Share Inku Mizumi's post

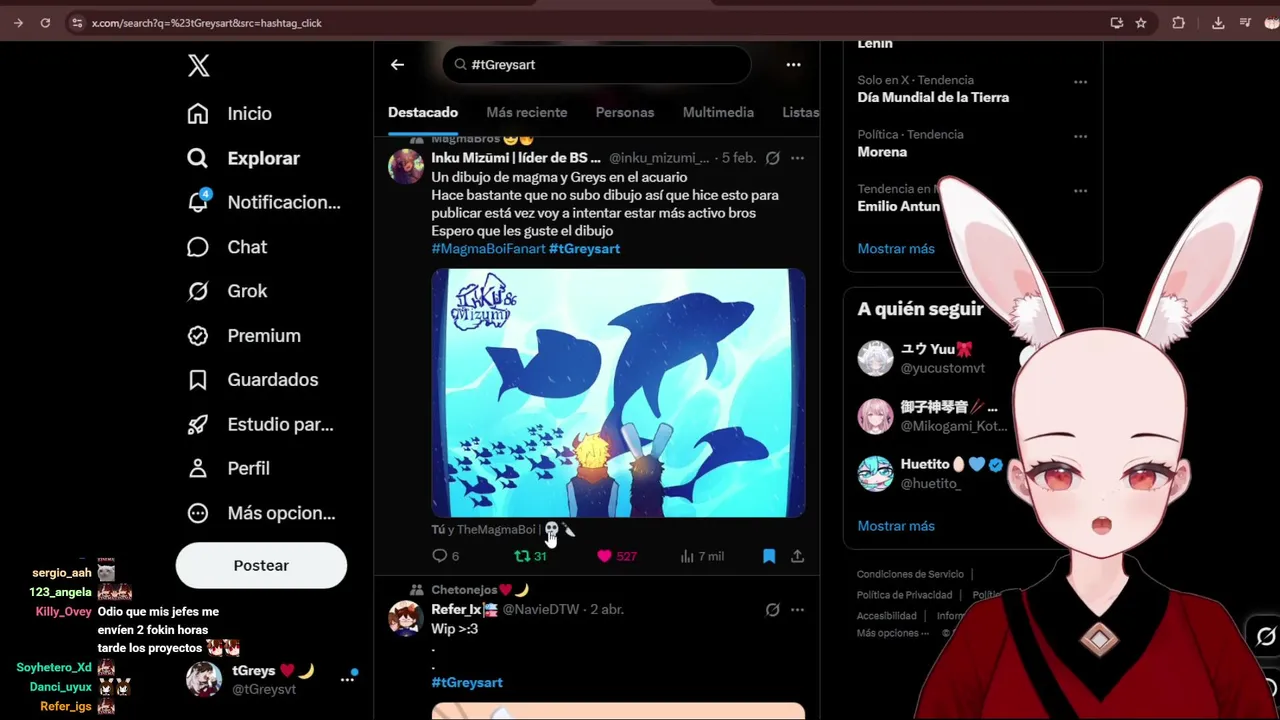click(797, 556)
